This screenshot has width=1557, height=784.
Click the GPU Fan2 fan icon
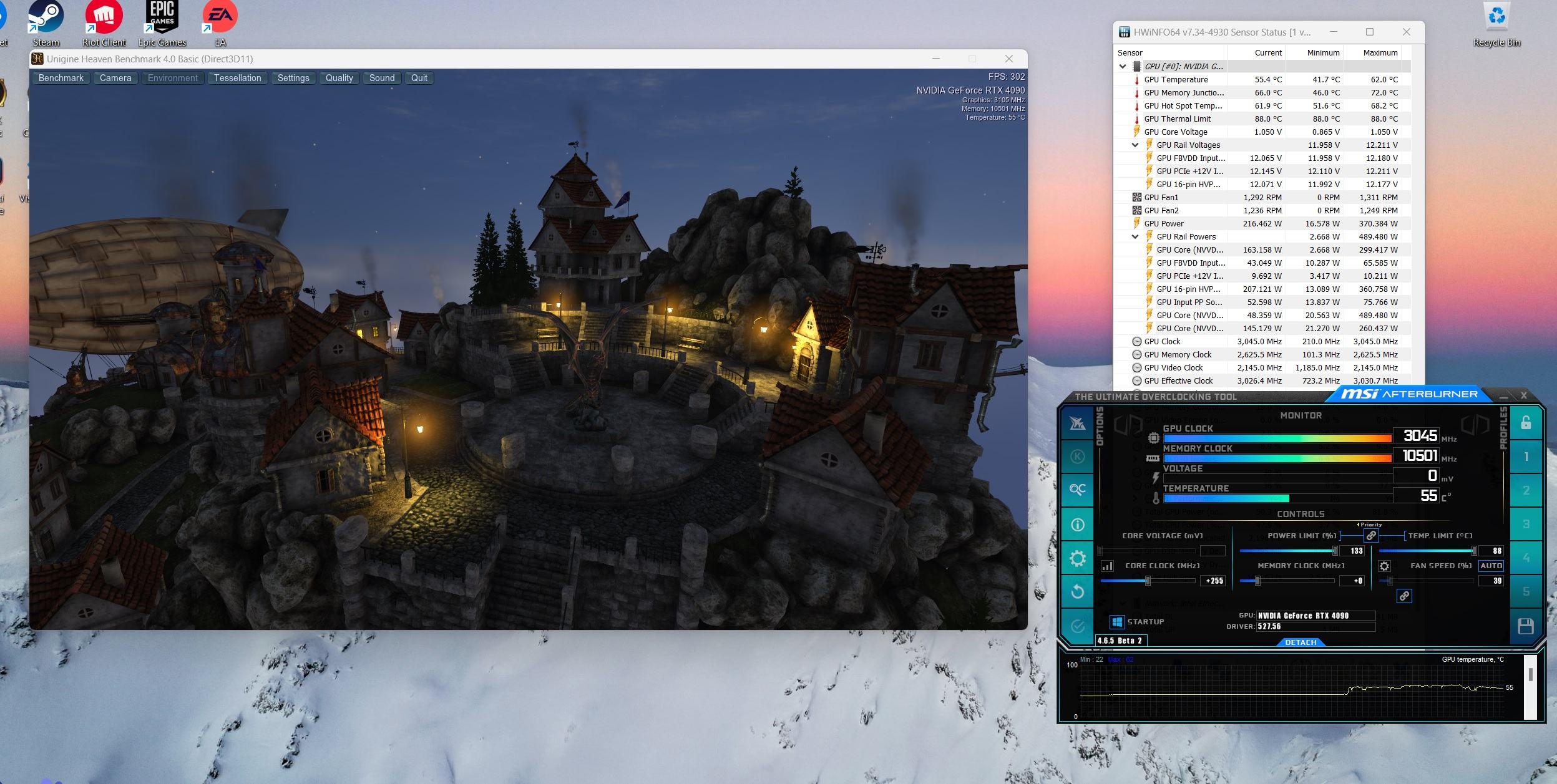tap(1136, 210)
